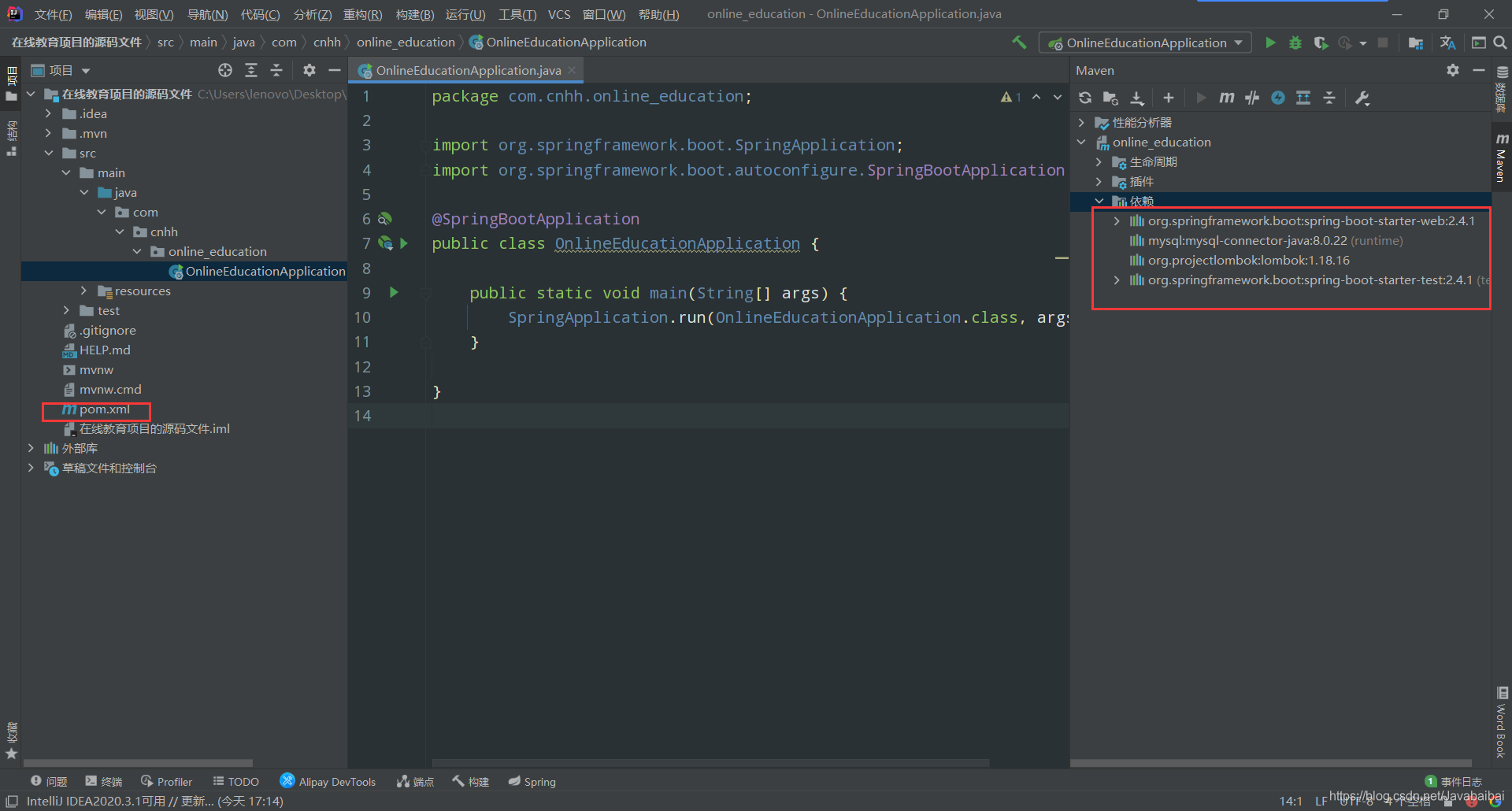Locate opened file target icon in Project panel
Viewport: 1512px width, 811px height.
click(x=225, y=70)
